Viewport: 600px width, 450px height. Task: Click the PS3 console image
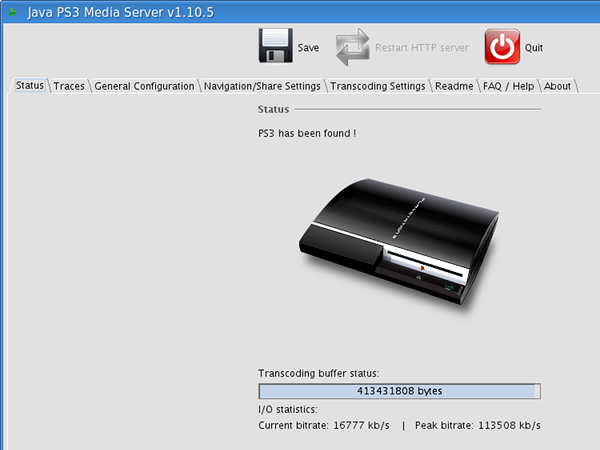pos(399,242)
